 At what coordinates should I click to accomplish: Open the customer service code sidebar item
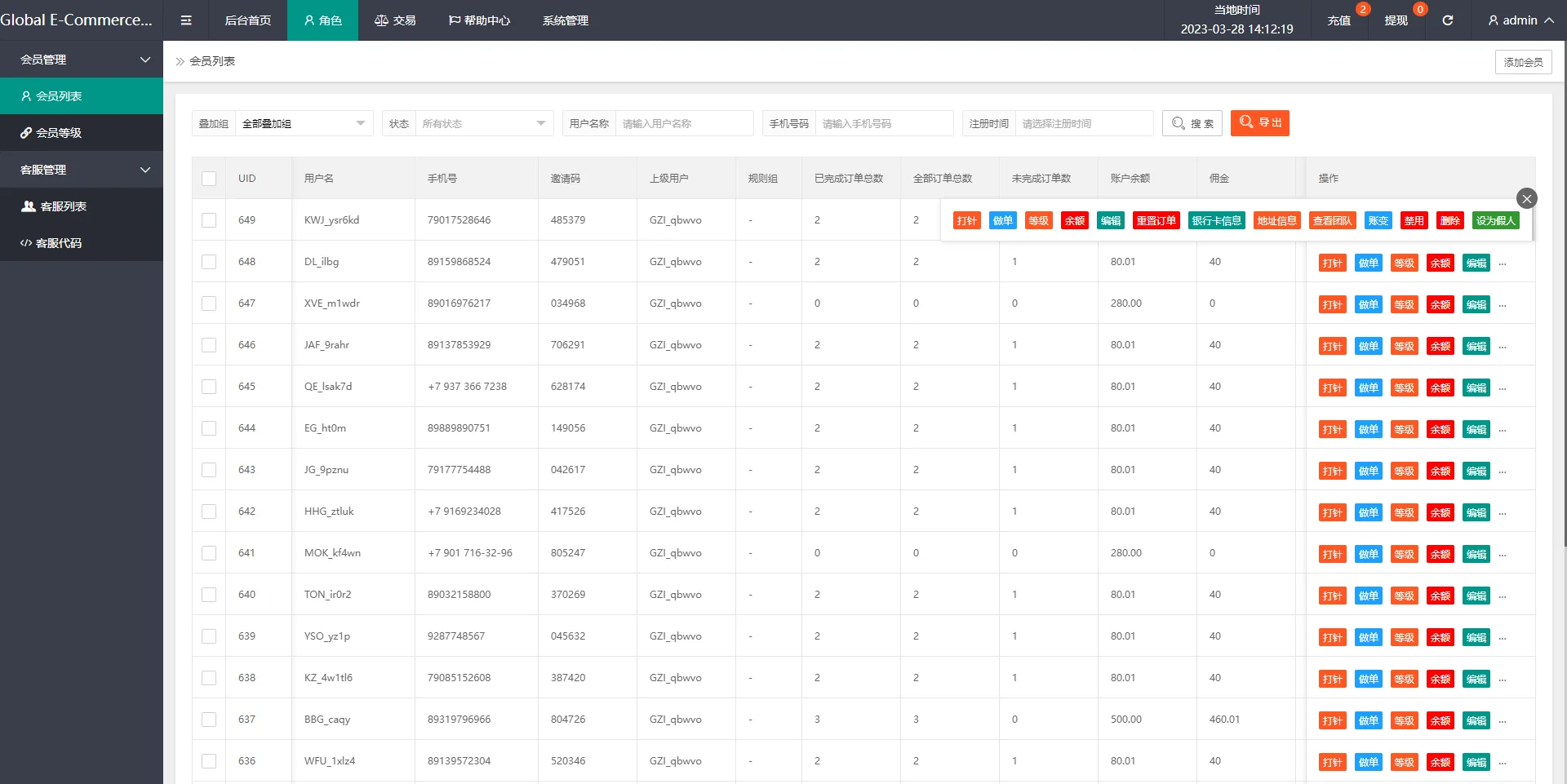pyautogui.click(x=82, y=243)
